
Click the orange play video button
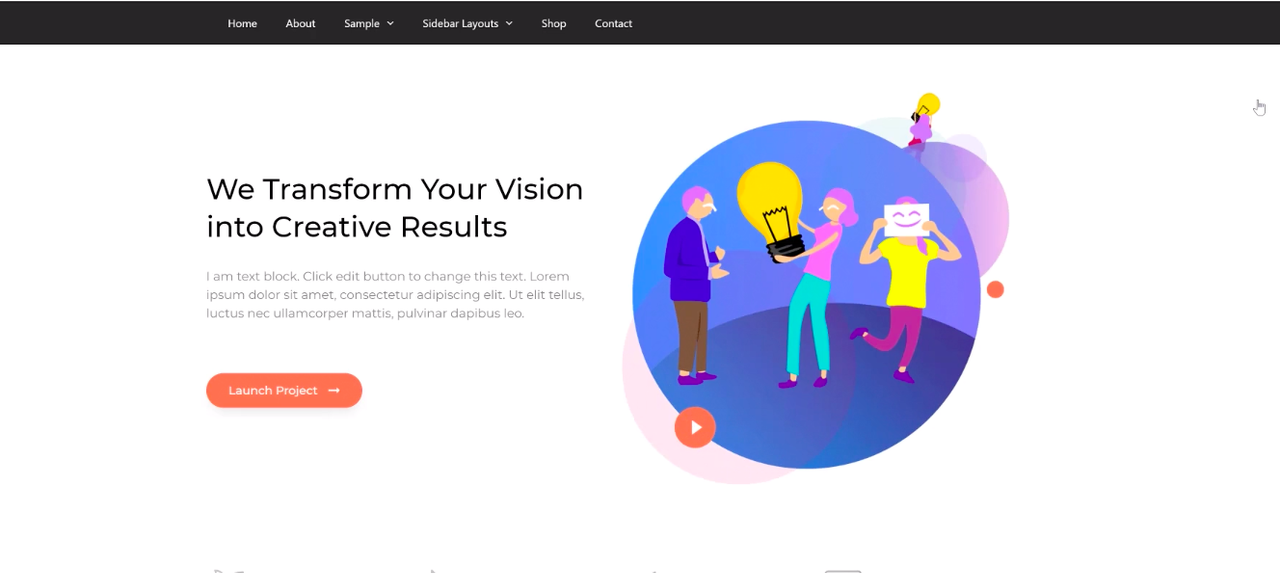[695, 427]
